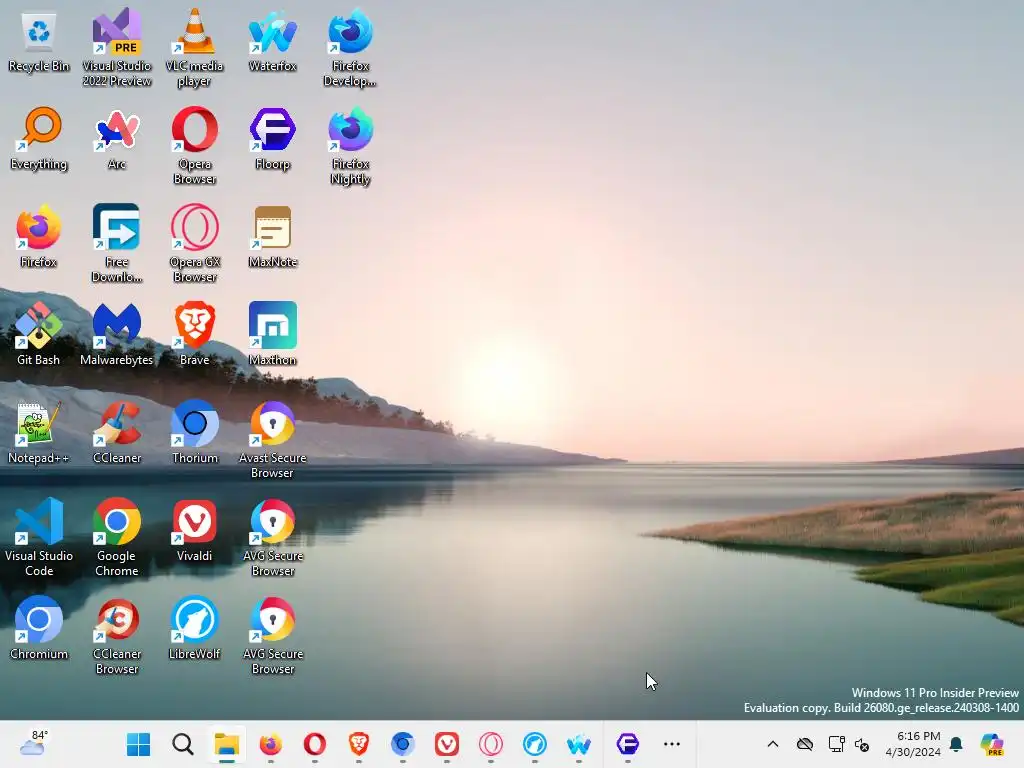Select the Notepad++ desktop shortcut
This screenshot has width=1024, height=768.
pos(39,432)
